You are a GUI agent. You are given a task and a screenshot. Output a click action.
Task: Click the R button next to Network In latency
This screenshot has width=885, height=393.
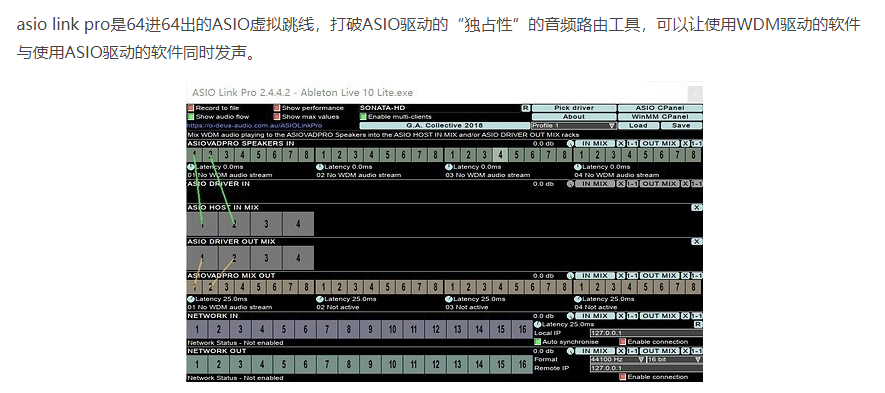(698, 324)
